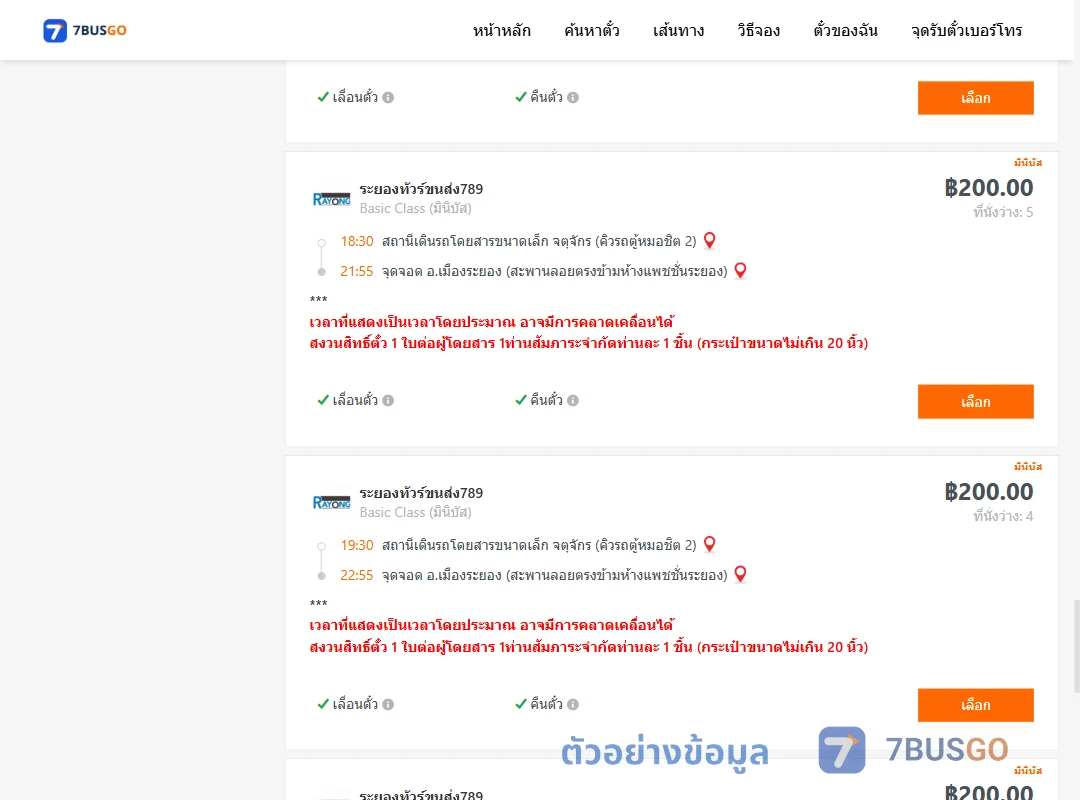Select the 18:30 trip with เลือก button
Screen dimensions: 1080x800
click(x=975, y=402)
